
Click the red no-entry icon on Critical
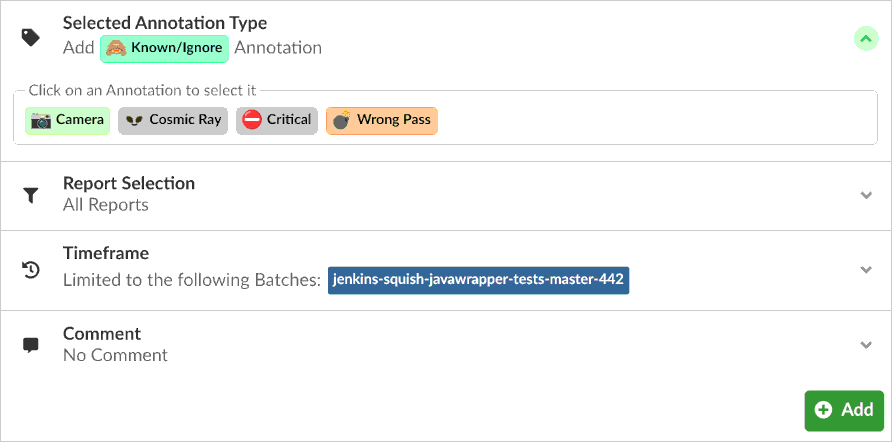(x=252, y=120)
